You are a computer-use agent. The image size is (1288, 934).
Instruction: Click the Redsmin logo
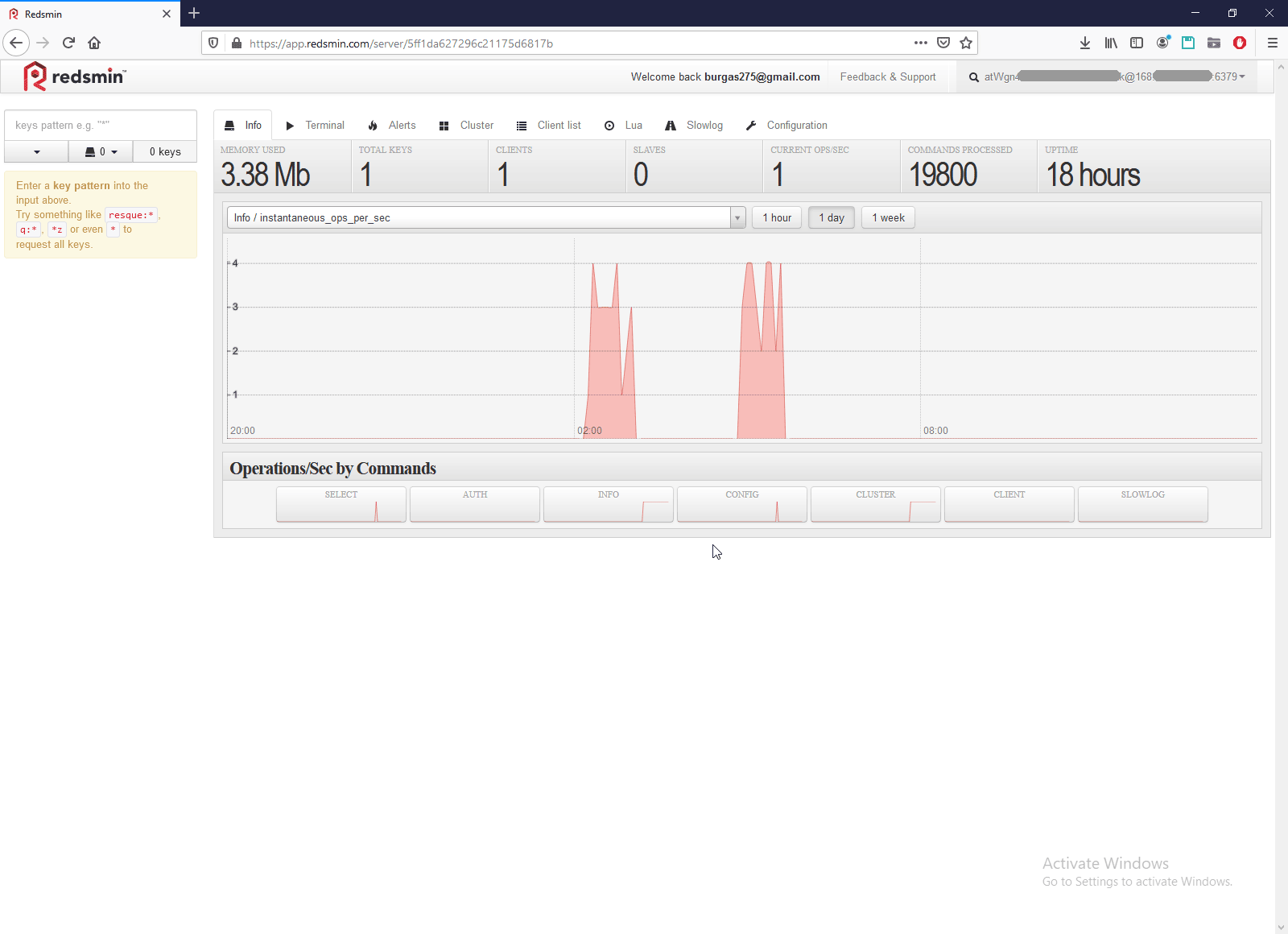click(75, 76)
